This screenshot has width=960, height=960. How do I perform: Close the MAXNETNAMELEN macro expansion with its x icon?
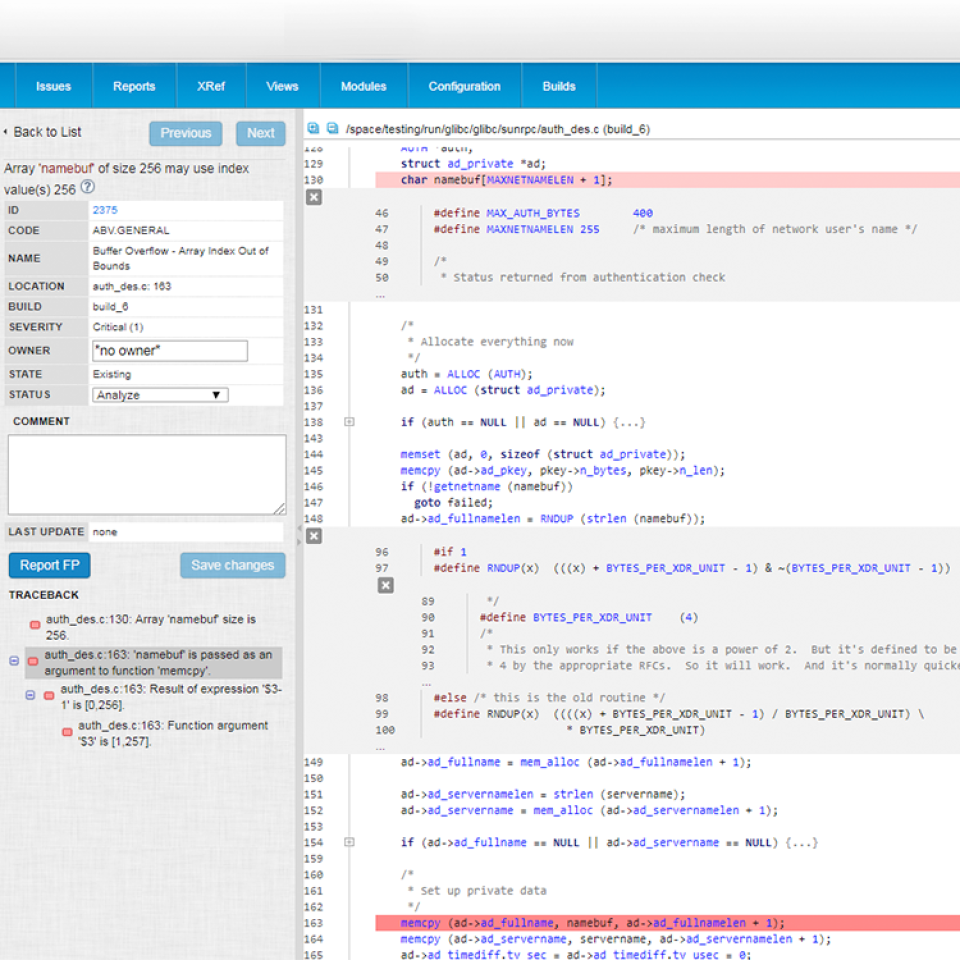coord(313,198)
